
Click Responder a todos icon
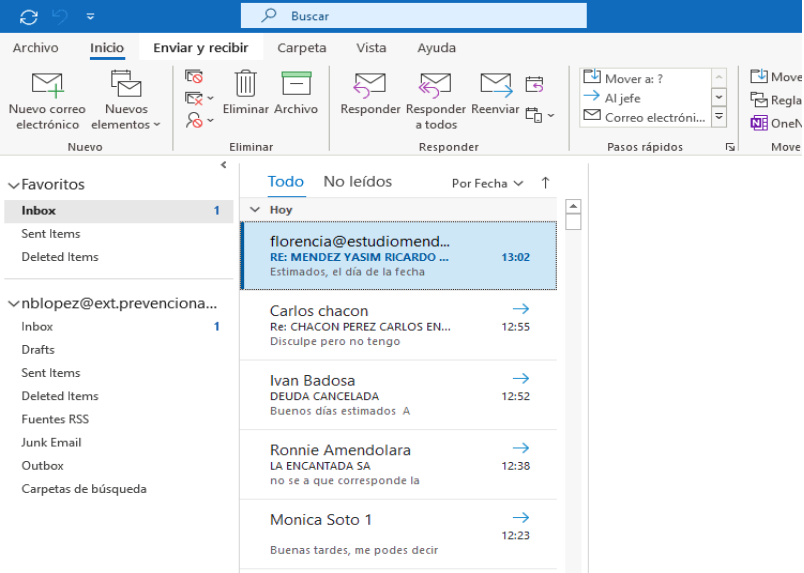click(435, 84)
